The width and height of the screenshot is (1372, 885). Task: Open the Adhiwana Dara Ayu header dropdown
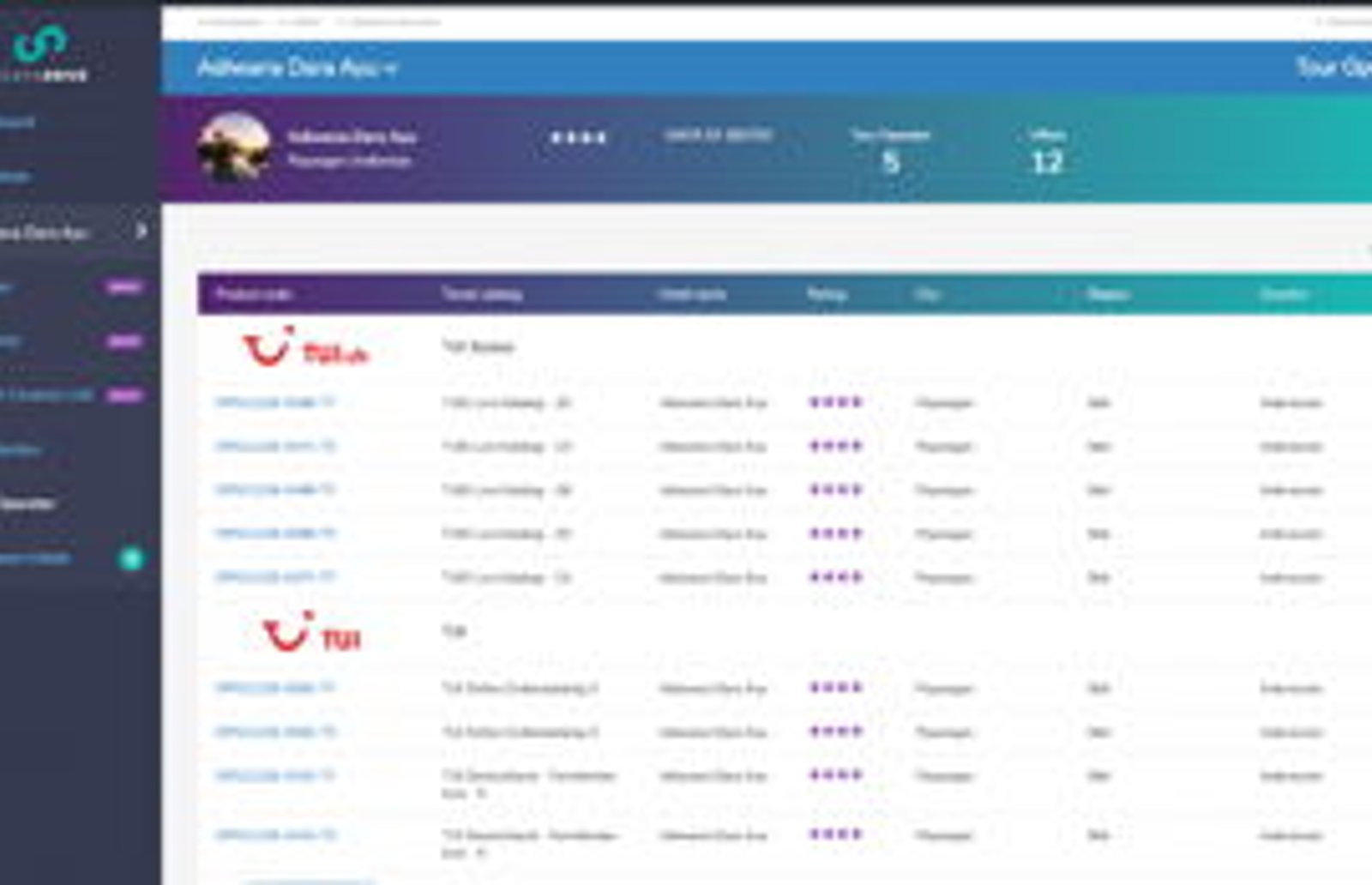[297, 68]
